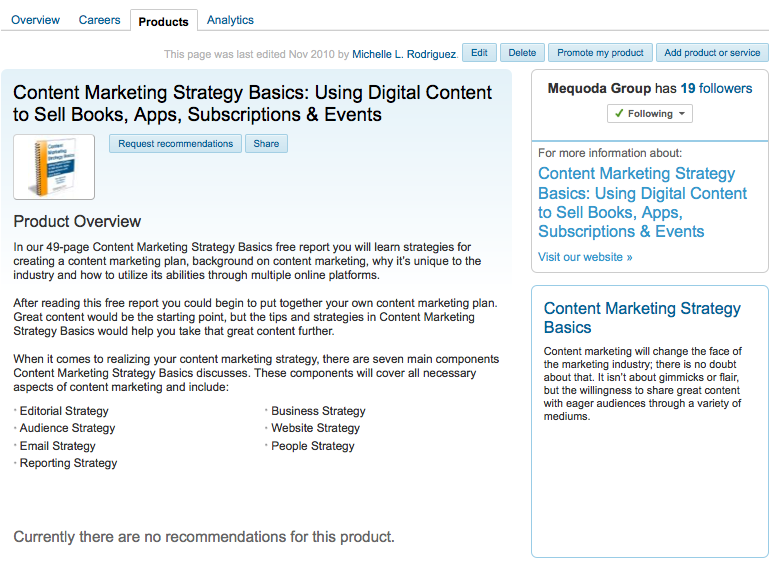Open the 19 followers link

[716, 88]
